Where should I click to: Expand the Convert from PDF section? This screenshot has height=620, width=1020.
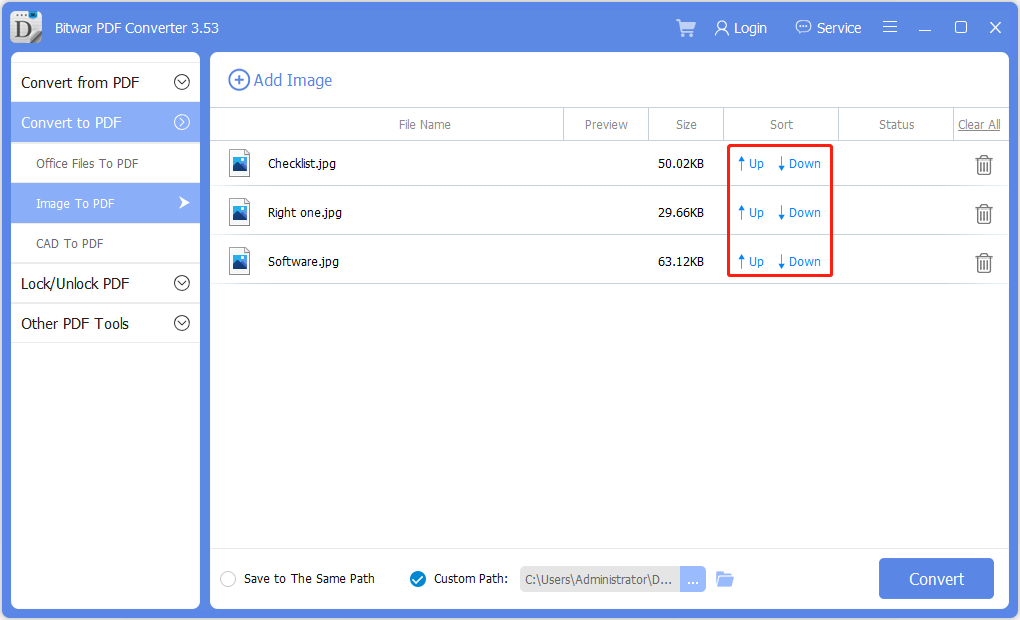click(x=181, y=82)
